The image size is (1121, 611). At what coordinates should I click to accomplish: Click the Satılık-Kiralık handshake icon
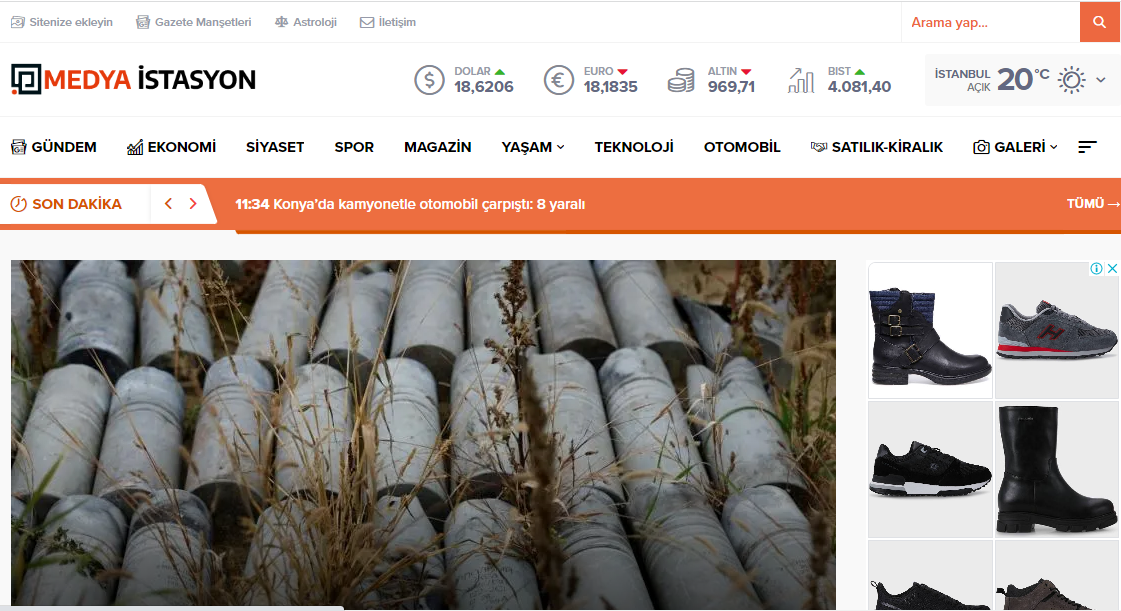819,147
